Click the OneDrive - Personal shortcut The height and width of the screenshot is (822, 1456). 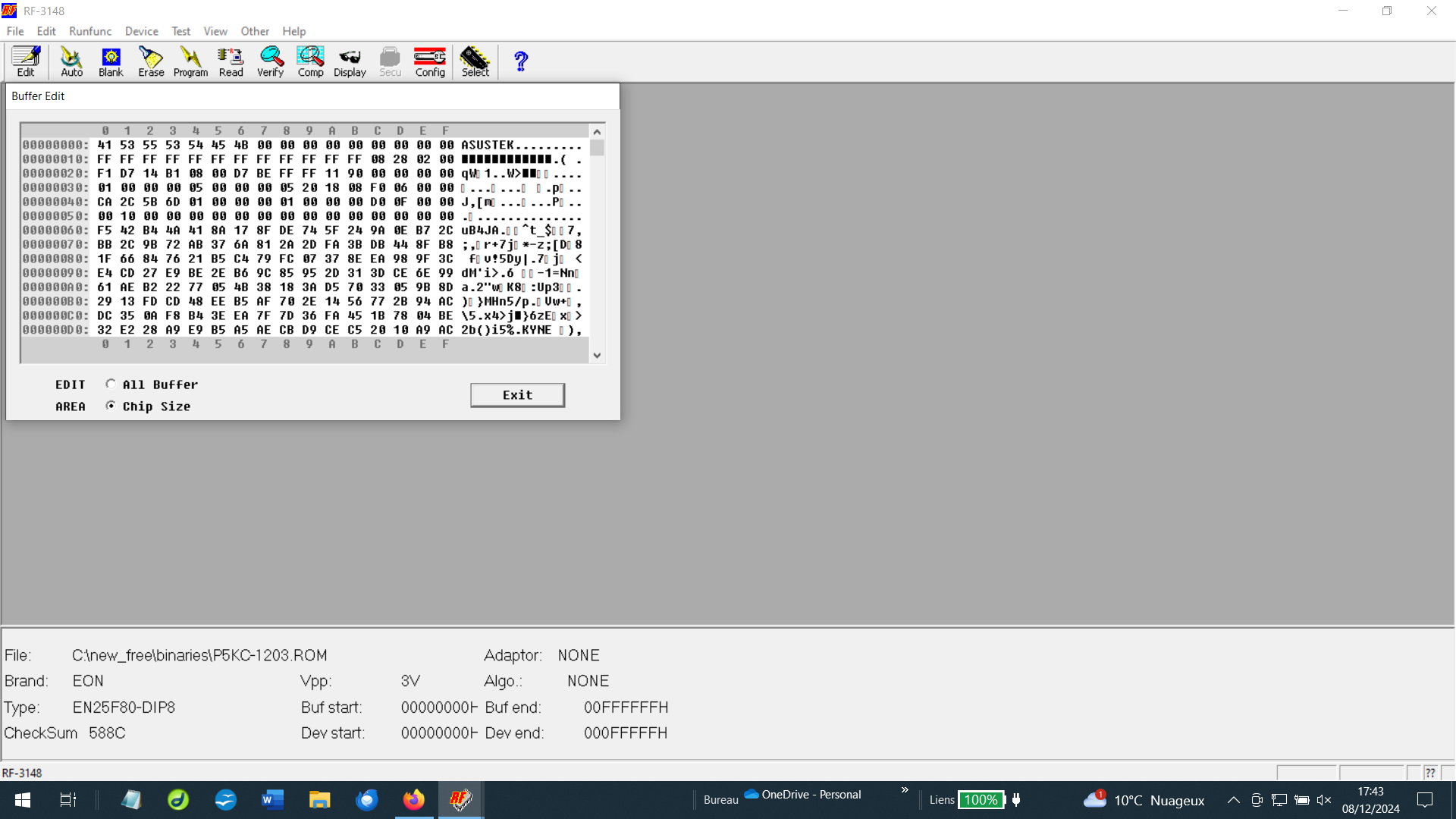pyautogui.click(x=803, y=795)
